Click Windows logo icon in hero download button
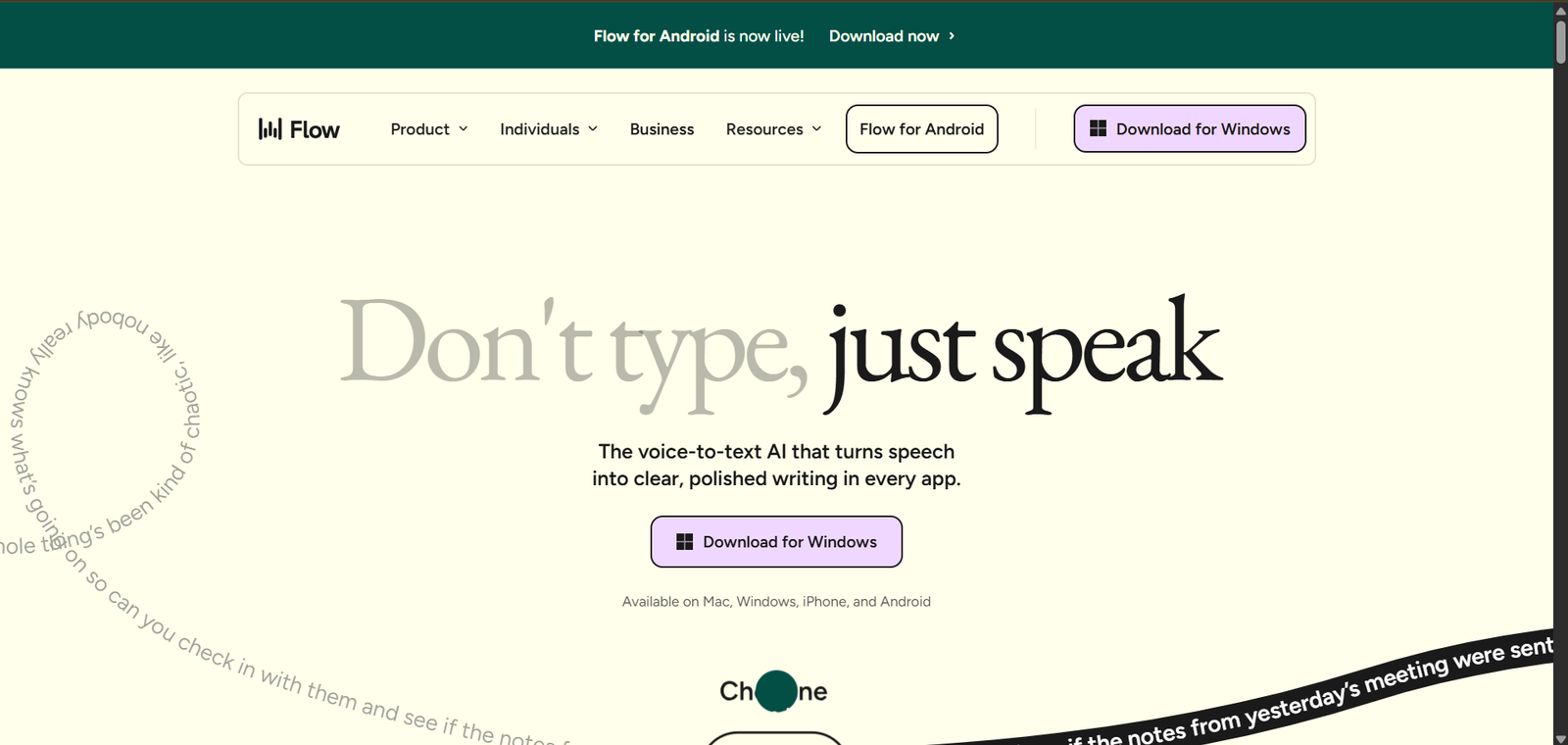This screenshot has height=745, width=1568. coord(684,542)
